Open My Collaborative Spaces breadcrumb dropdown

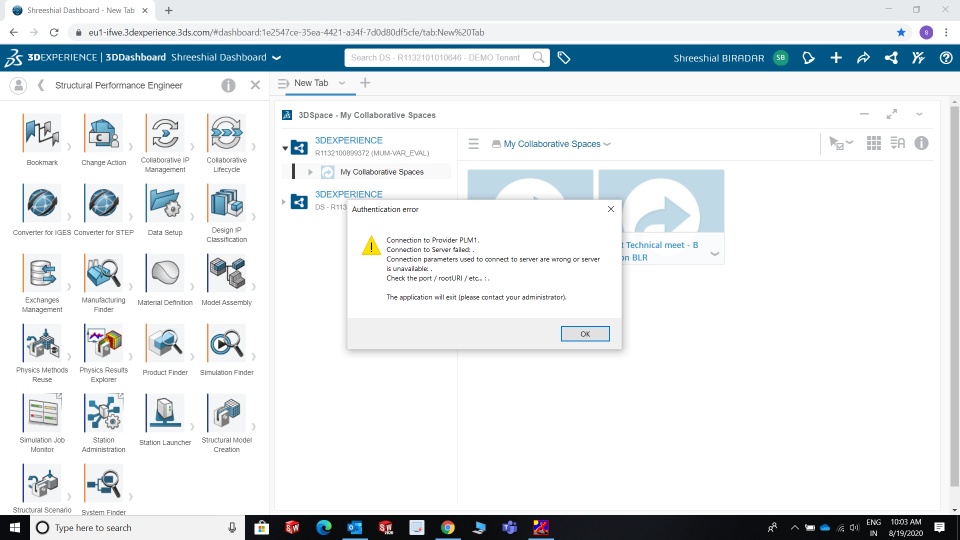coord(607,144)
